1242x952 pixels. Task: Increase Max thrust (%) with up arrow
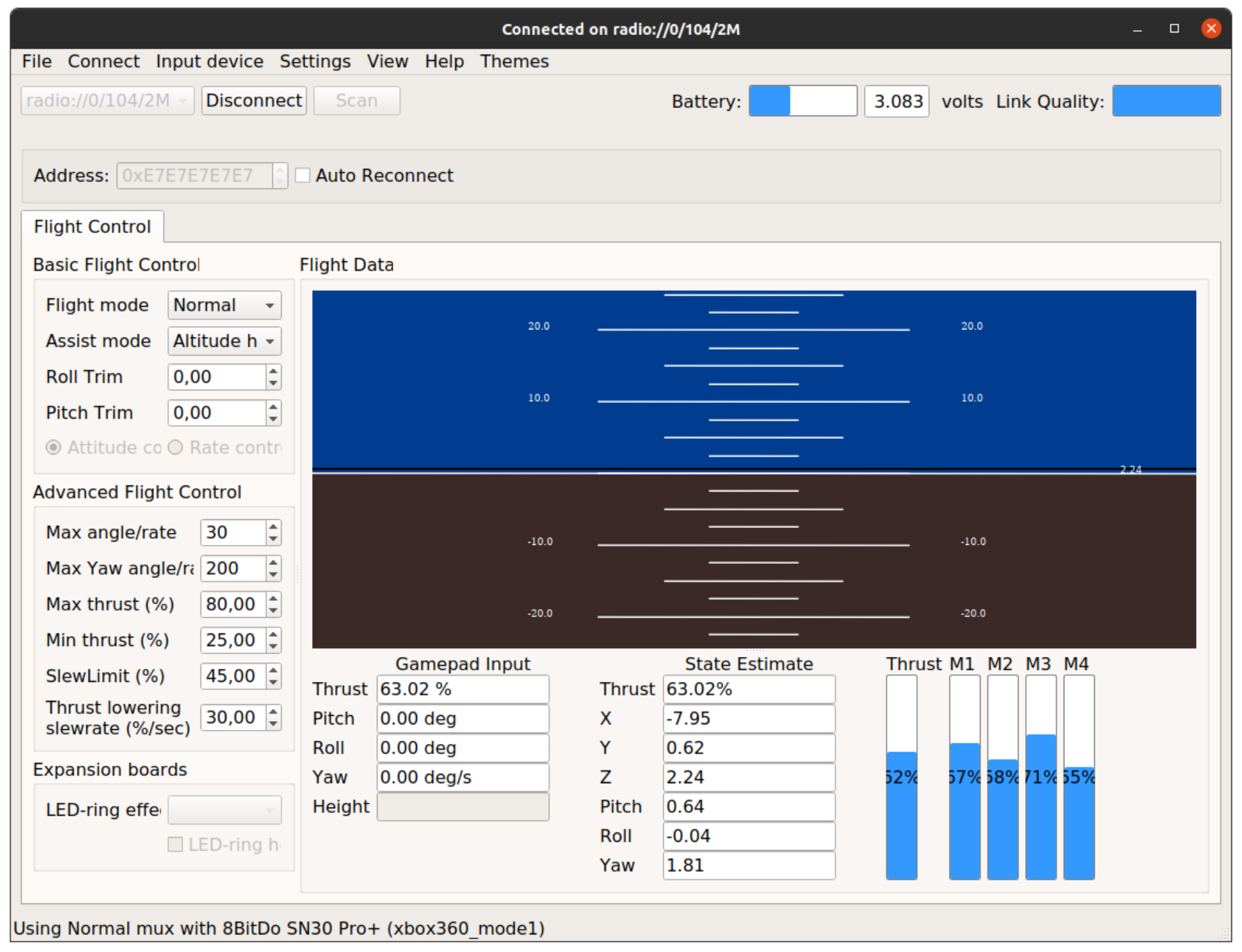point(273,598)
